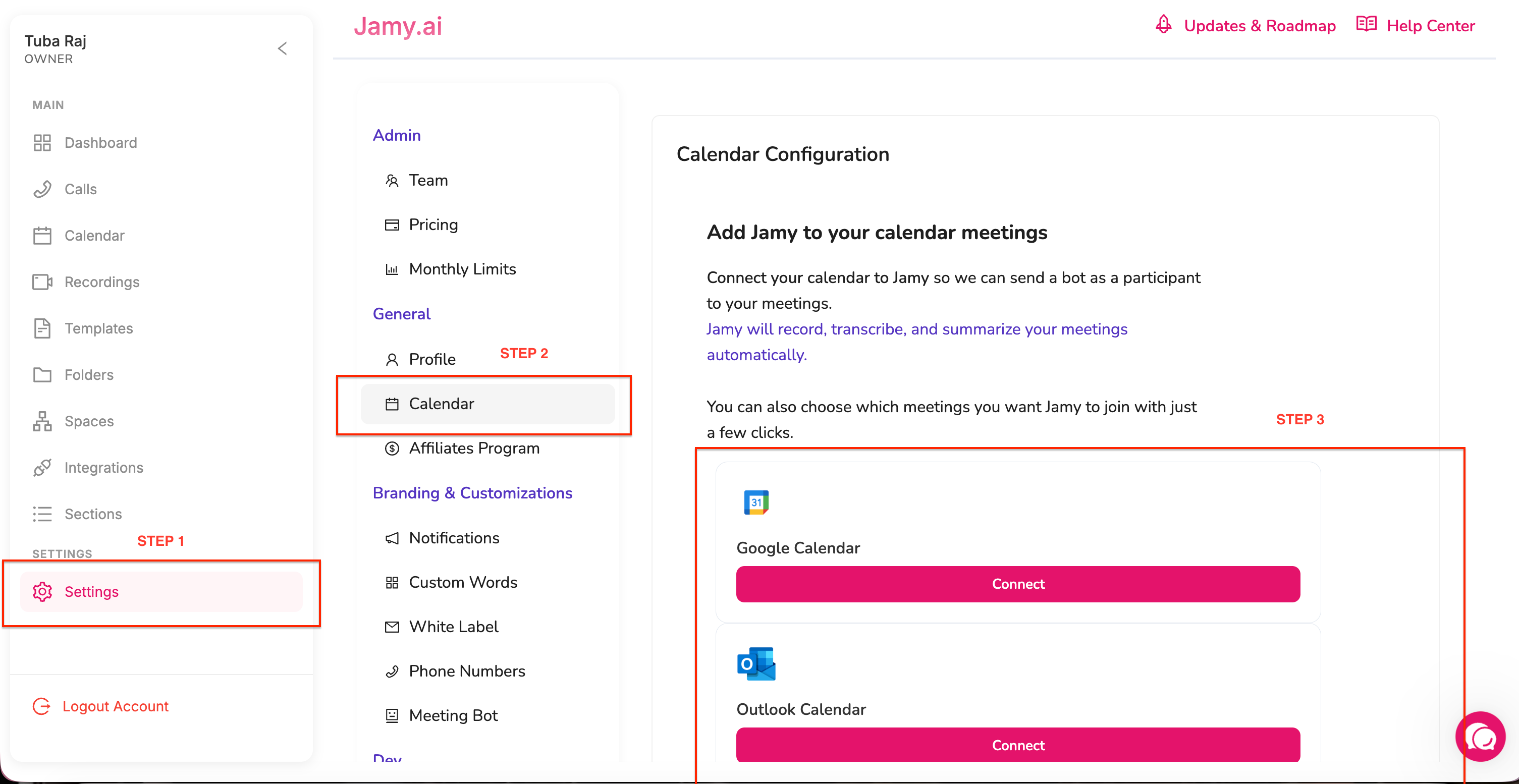Open Recordings in the sidebar
Viewport: 1519px width, 784px height.
pyautogui.click(x=102, y=282)
